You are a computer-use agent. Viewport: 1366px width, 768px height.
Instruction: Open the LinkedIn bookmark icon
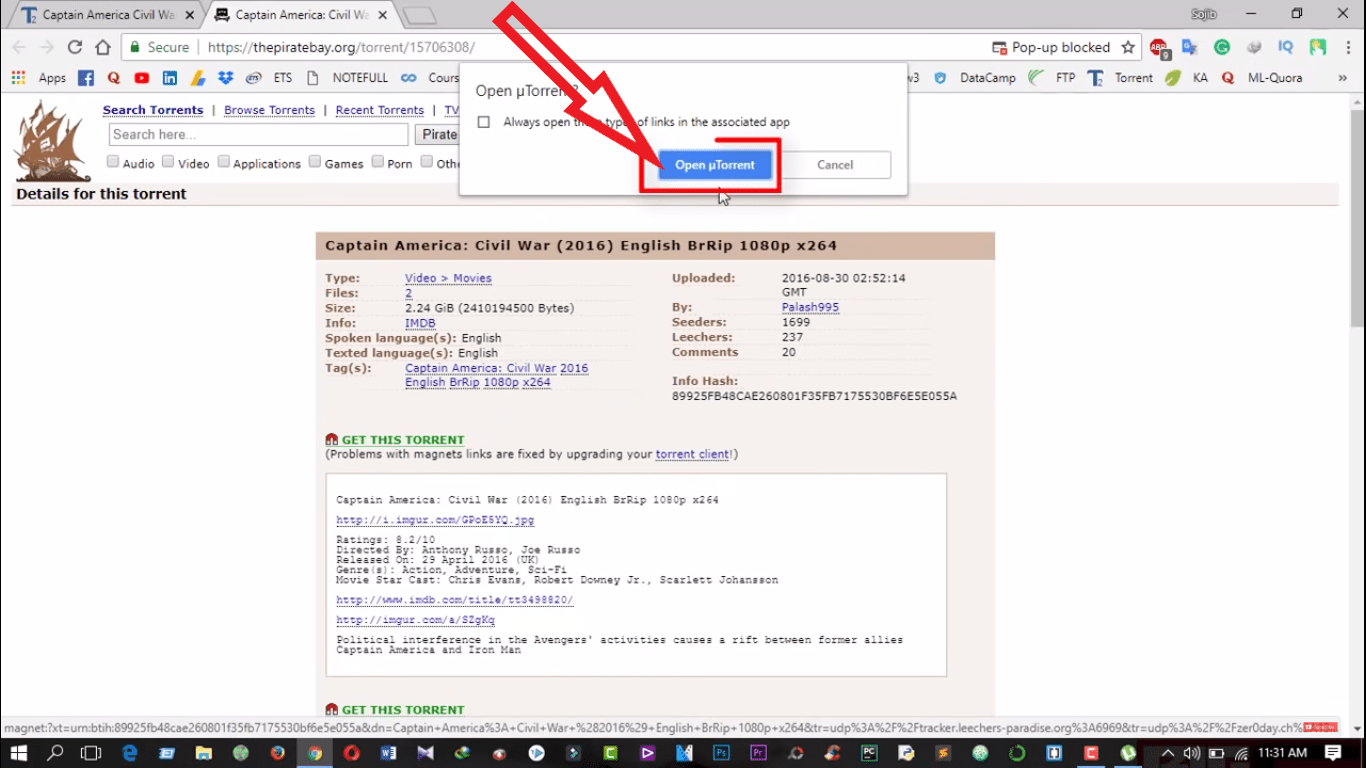[170, 77]
